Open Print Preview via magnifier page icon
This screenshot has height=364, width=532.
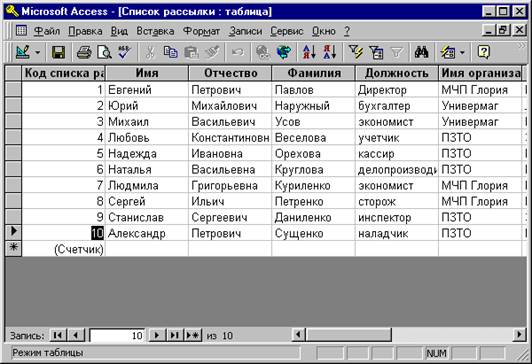click(104, 52)
